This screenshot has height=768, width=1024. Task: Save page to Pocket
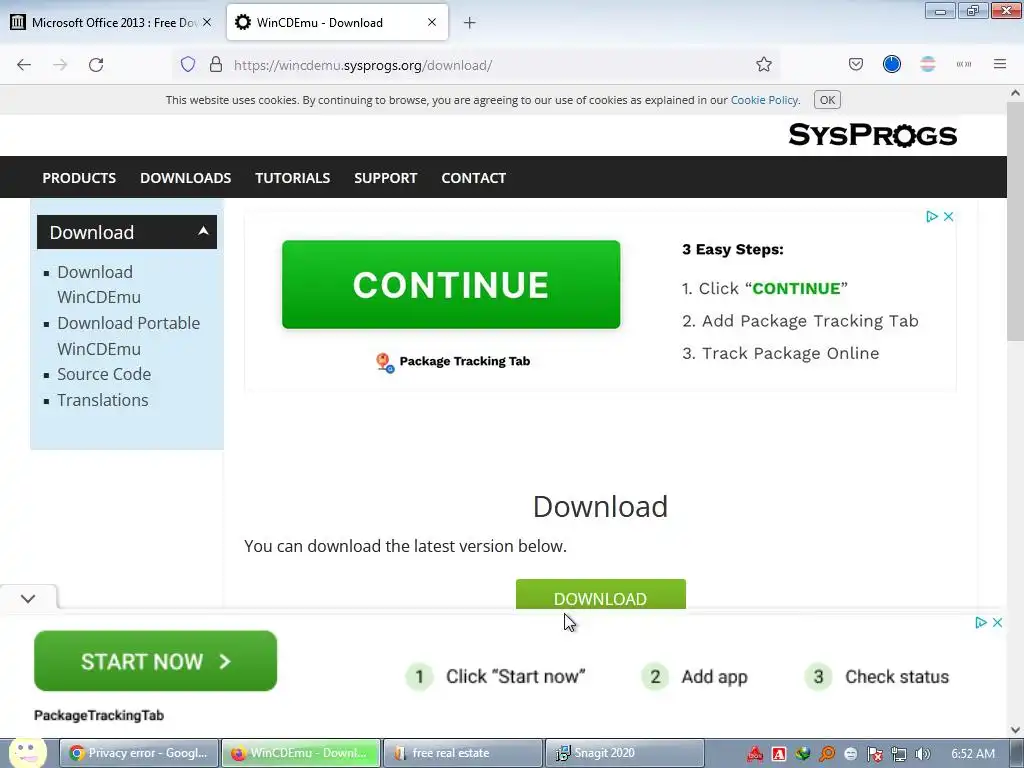[x=856, y=64]
